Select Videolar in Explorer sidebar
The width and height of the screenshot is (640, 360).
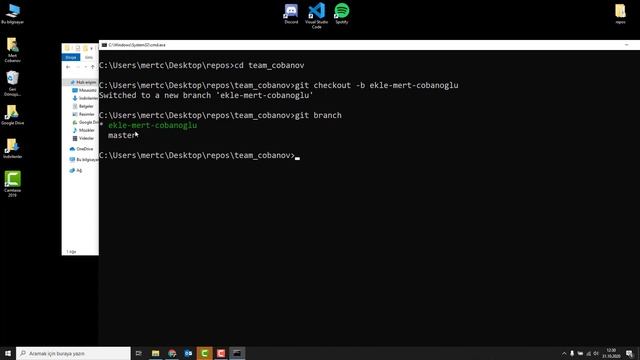83,138
